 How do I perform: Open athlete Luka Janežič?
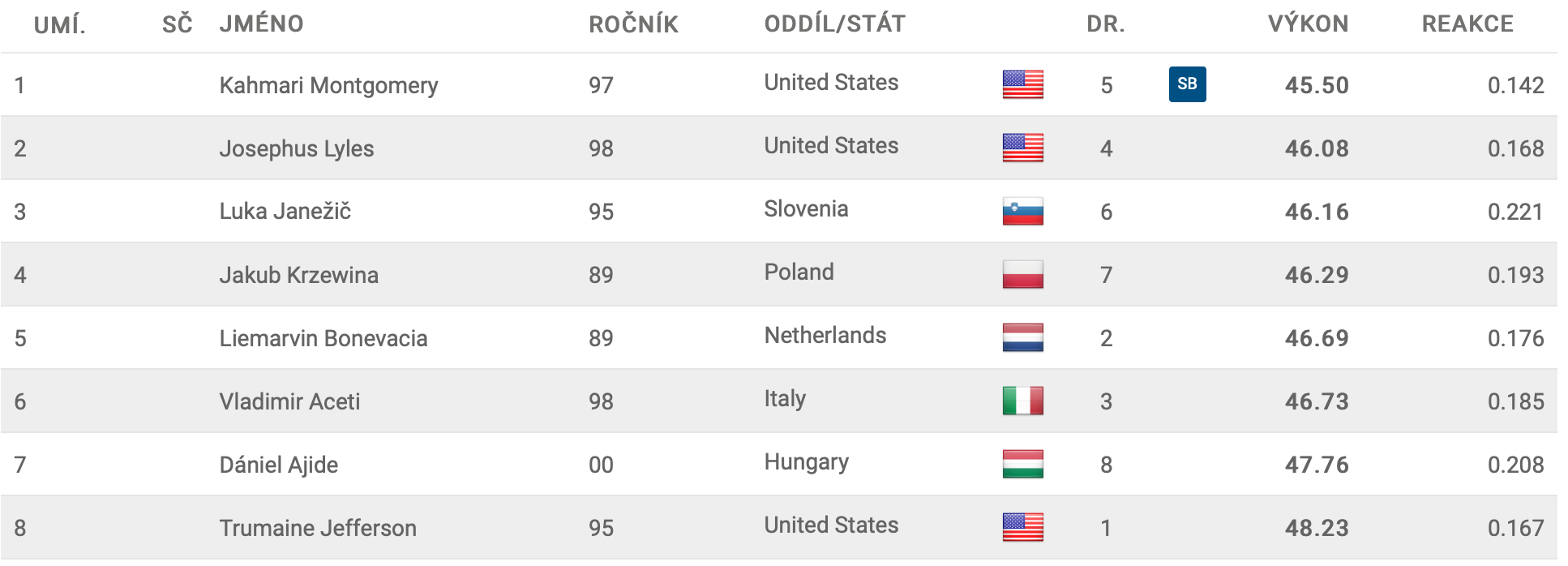pyautogui.click(x=285, y=211)
